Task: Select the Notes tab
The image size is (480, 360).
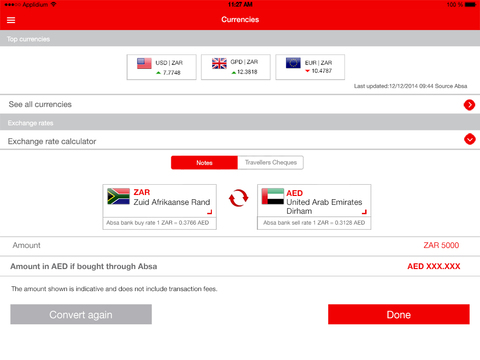Action: click(x=204, y=163)
